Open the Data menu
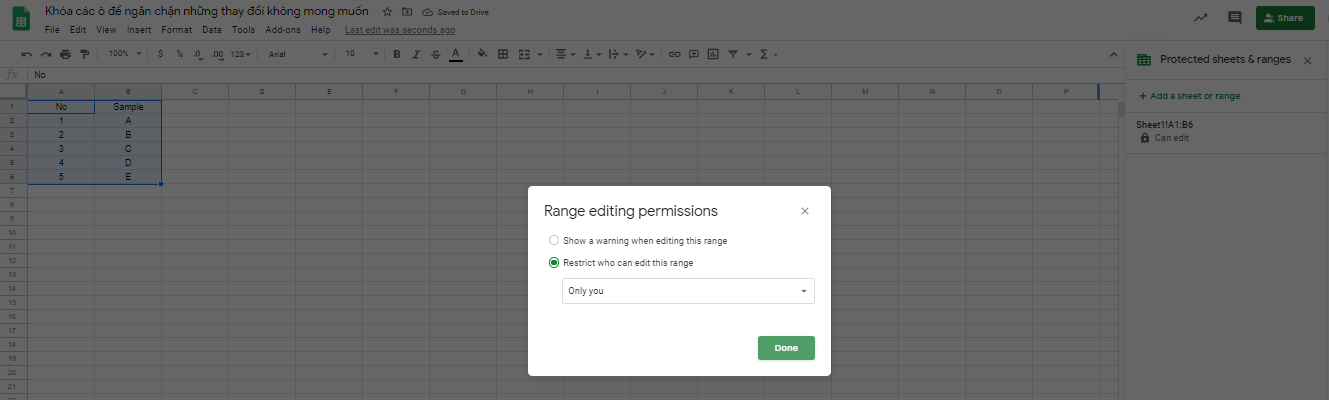1329x400 pixels. [x=211, y=30]
